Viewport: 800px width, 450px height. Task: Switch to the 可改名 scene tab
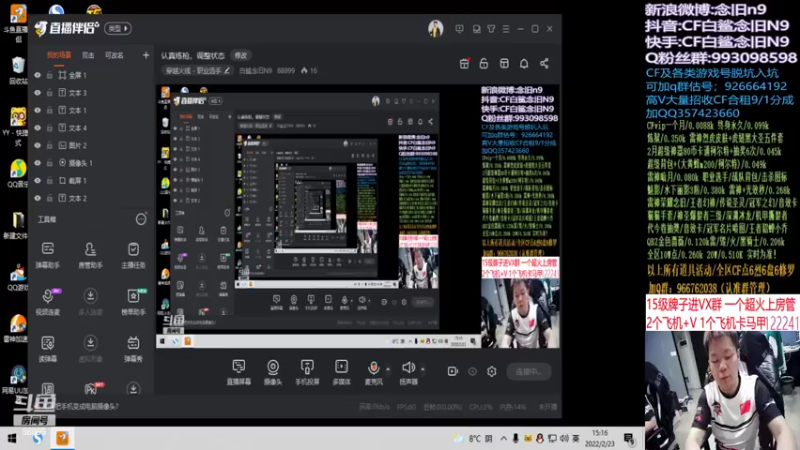[x=114, y=55]
